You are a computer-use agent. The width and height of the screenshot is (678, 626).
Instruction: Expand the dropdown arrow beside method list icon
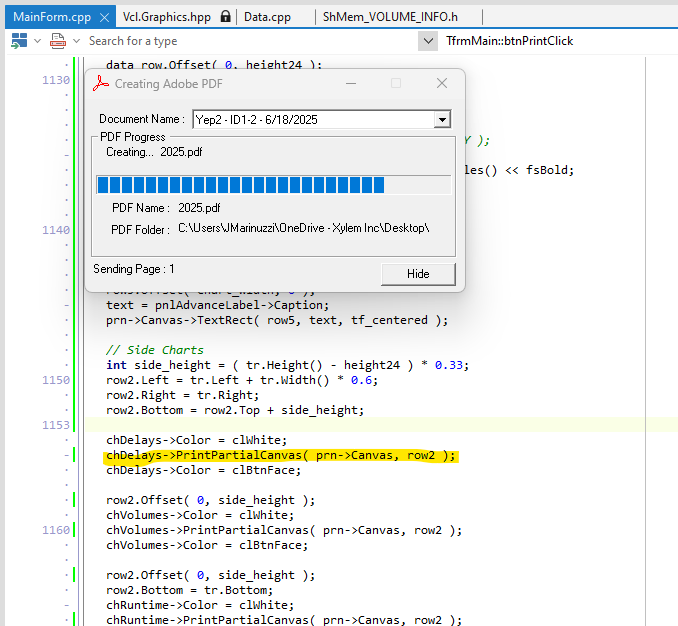pyautogui.click(x=77, y=41)
